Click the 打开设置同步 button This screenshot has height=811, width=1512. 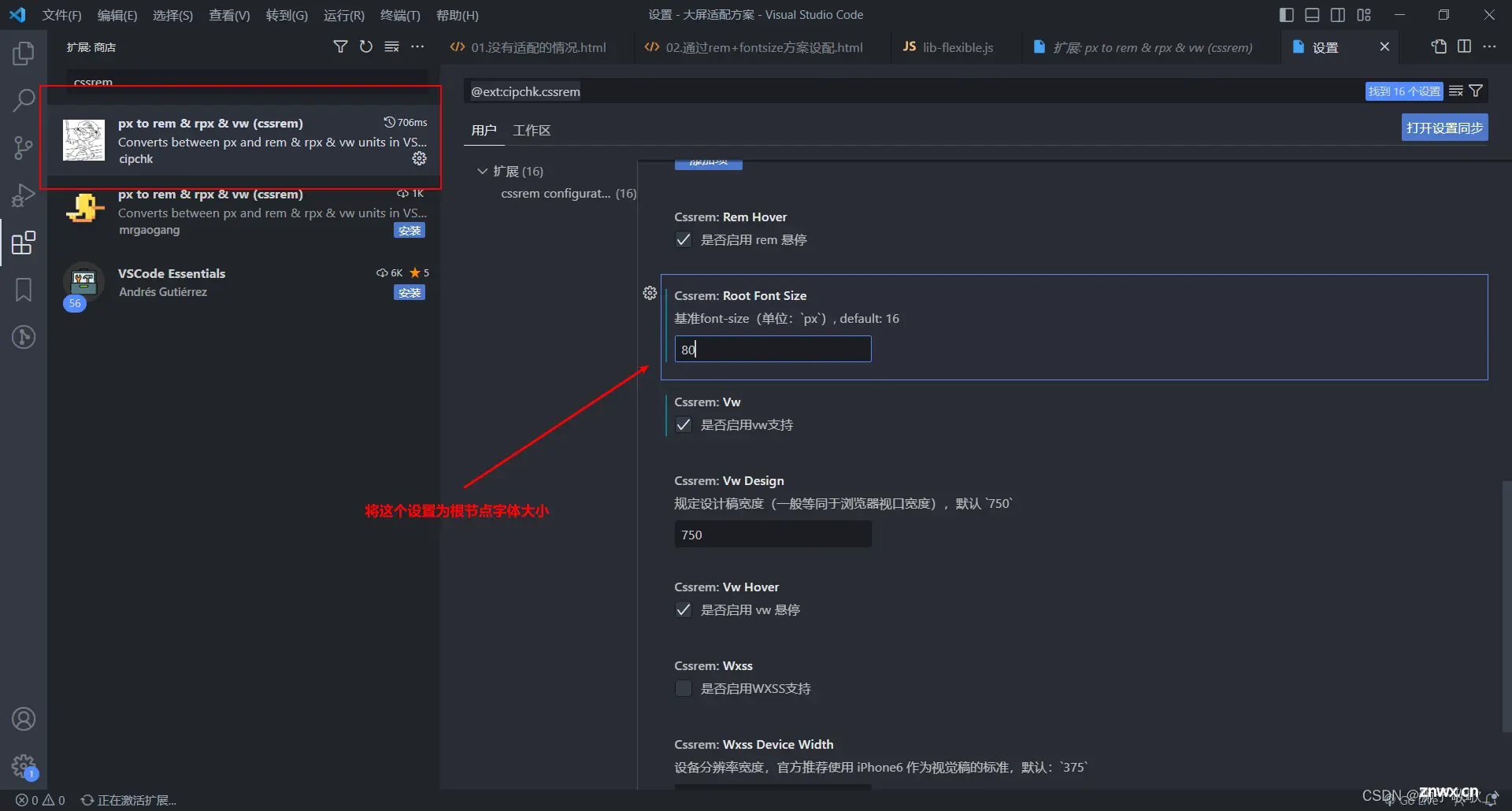click(1444, 128)
